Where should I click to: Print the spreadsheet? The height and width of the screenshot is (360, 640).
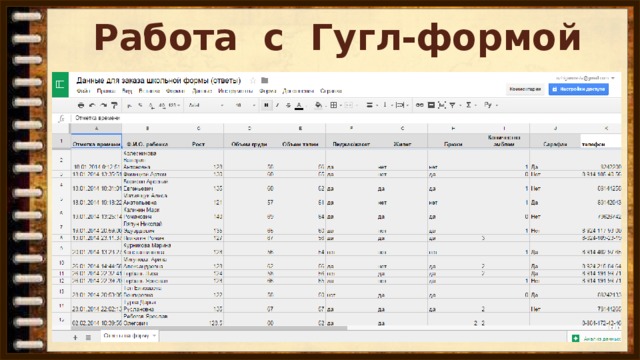[81, 105]
